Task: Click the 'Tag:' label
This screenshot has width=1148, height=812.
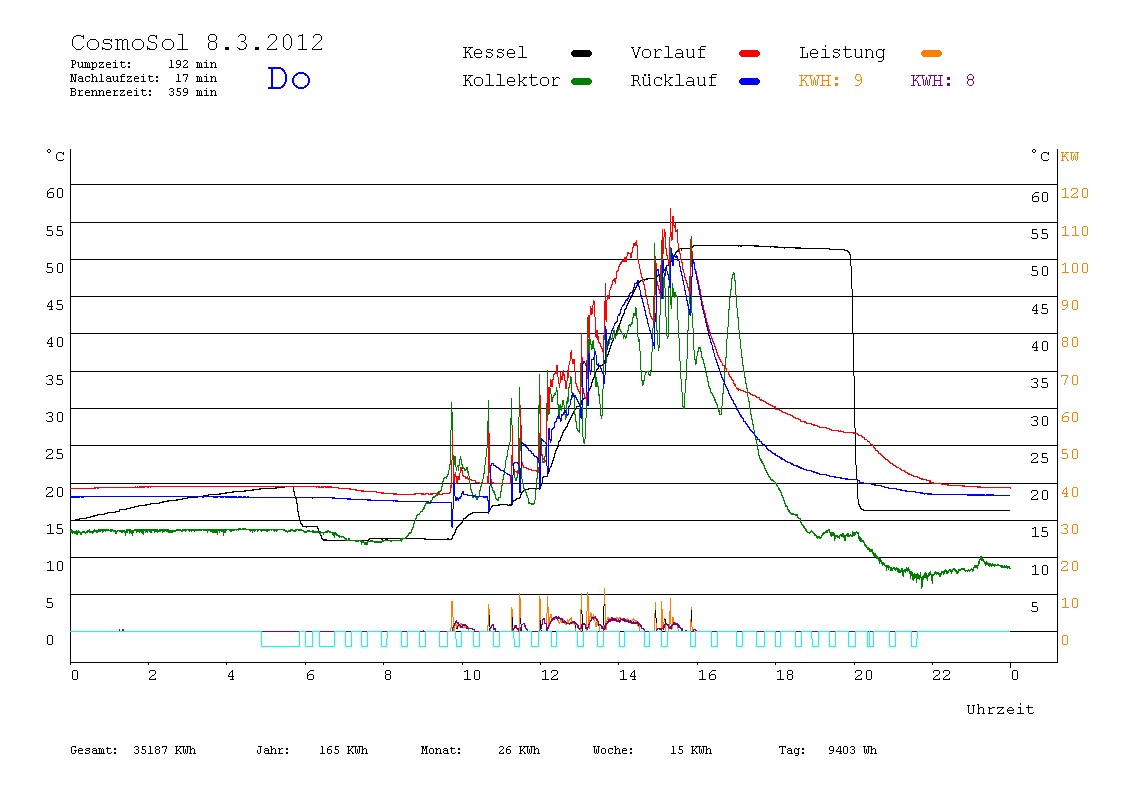Action: (791, 750)
